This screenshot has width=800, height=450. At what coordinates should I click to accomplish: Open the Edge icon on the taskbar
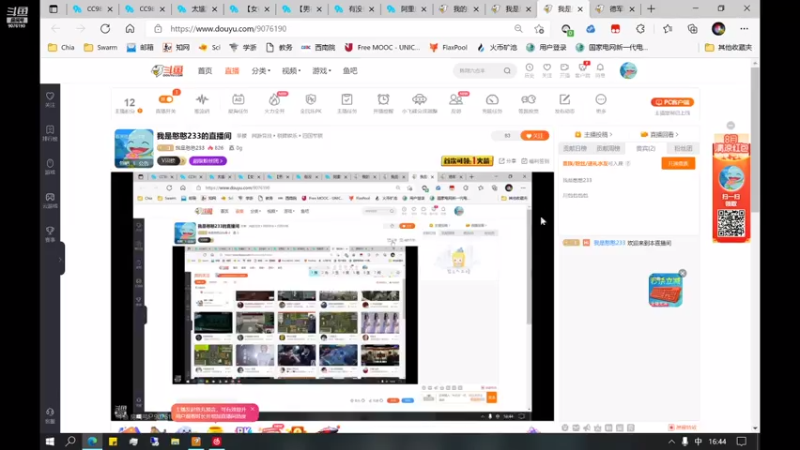point(92,441)
